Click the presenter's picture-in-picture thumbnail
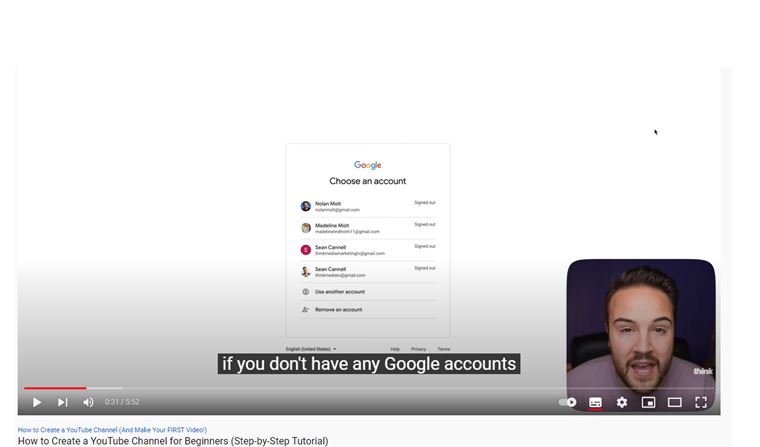This screenshot has width=760, height=447. tap(641, 335)
